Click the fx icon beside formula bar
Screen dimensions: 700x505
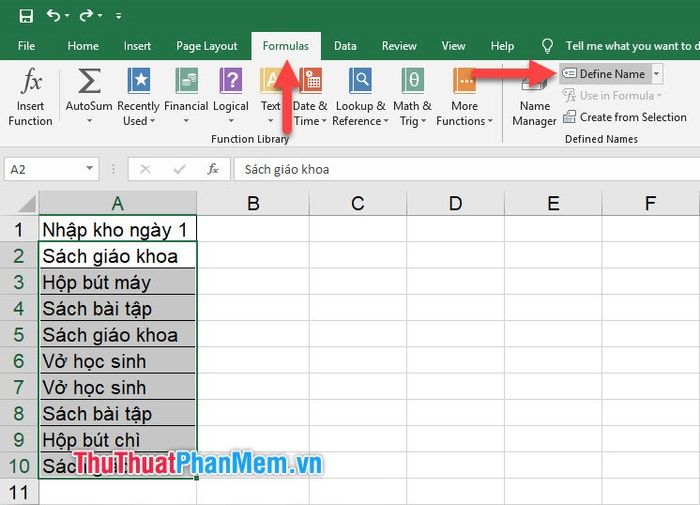click(x=213, y=169)
